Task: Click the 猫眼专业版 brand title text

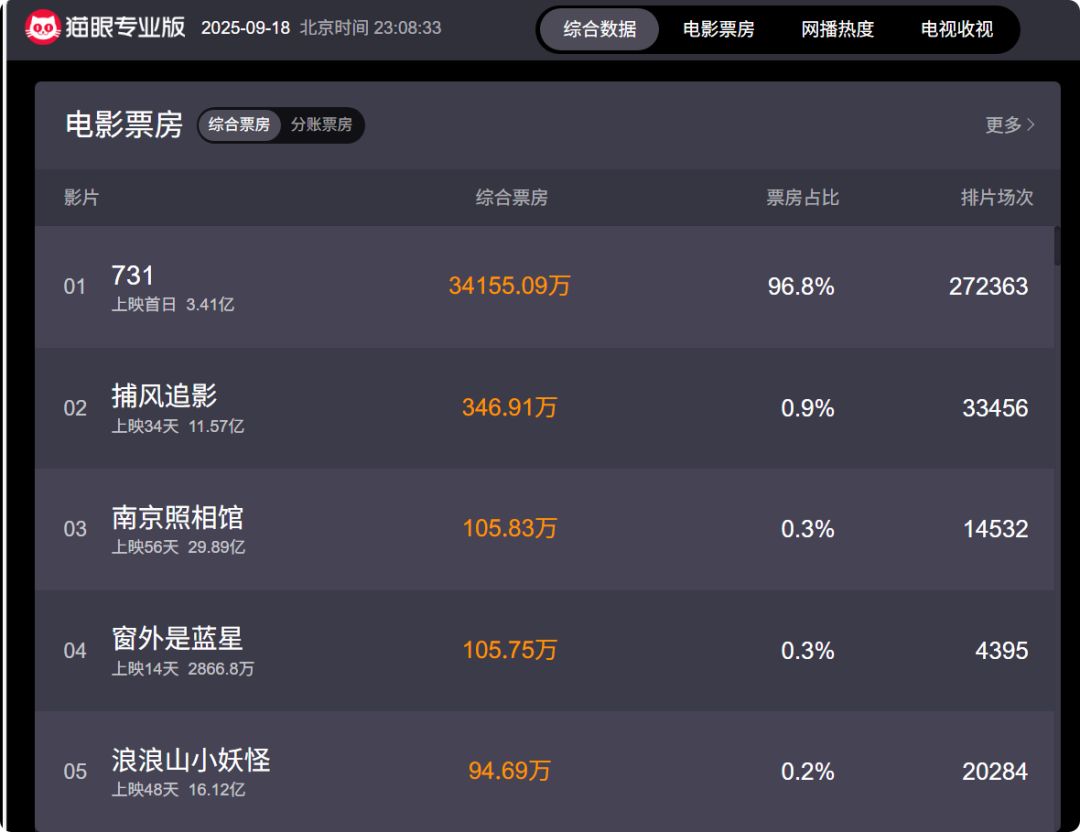Action: click(126, 27)
